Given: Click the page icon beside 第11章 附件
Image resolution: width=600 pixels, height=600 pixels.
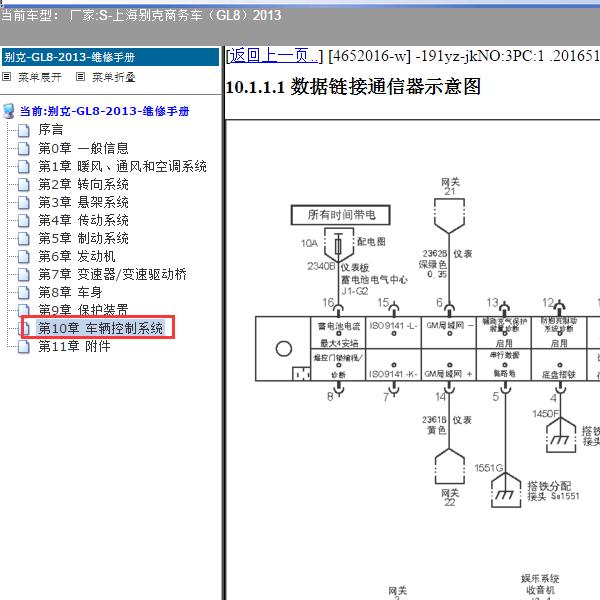Looking at the screenshot, I should (x=23, y=347).
